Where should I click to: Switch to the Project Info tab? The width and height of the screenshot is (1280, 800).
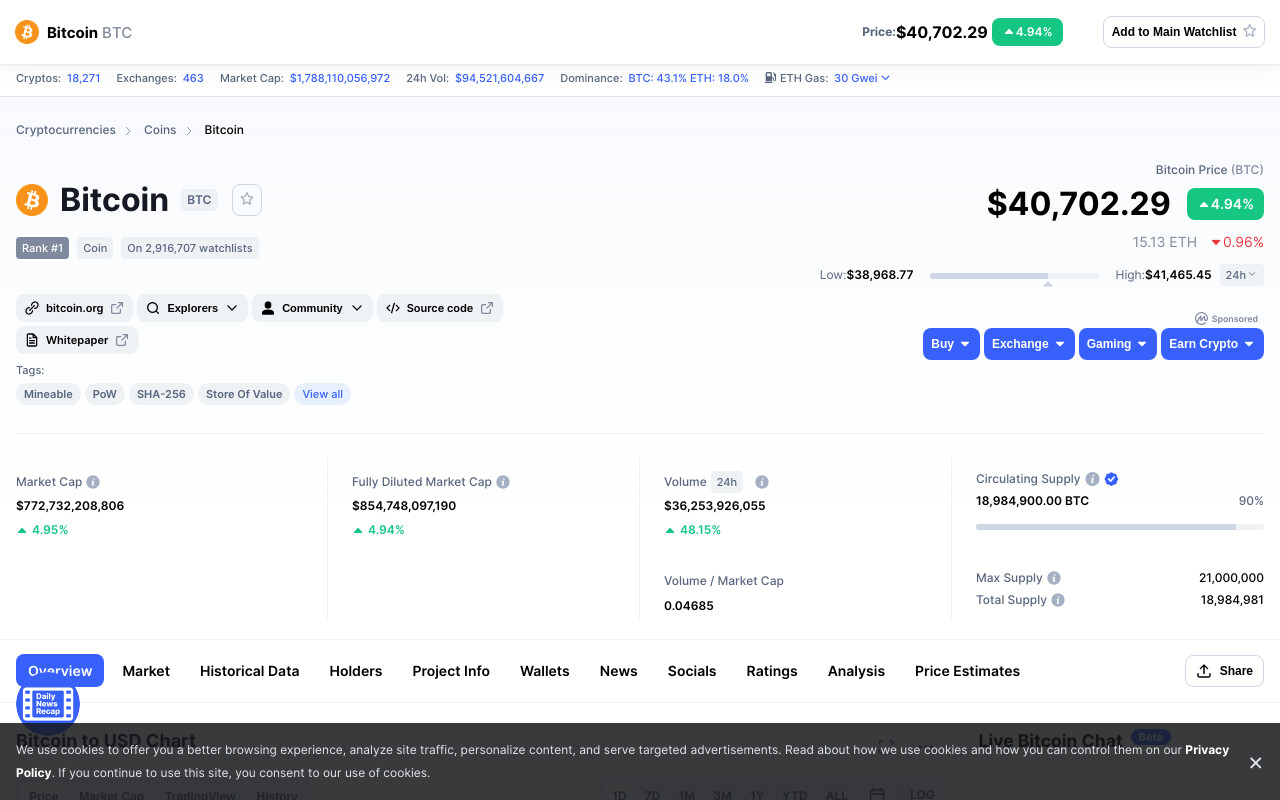[451, 671]
